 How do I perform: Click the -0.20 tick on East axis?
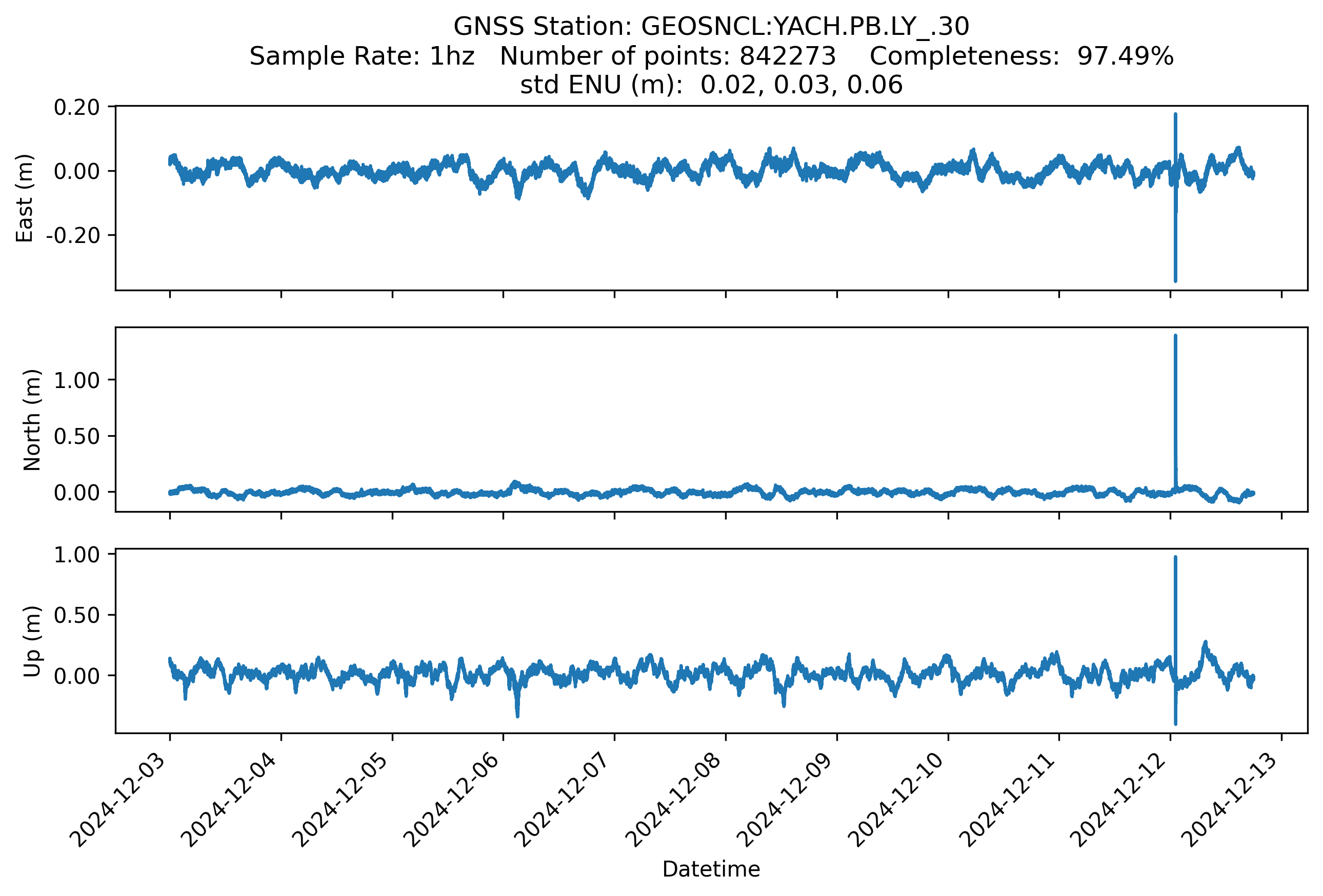pos(73,235)
